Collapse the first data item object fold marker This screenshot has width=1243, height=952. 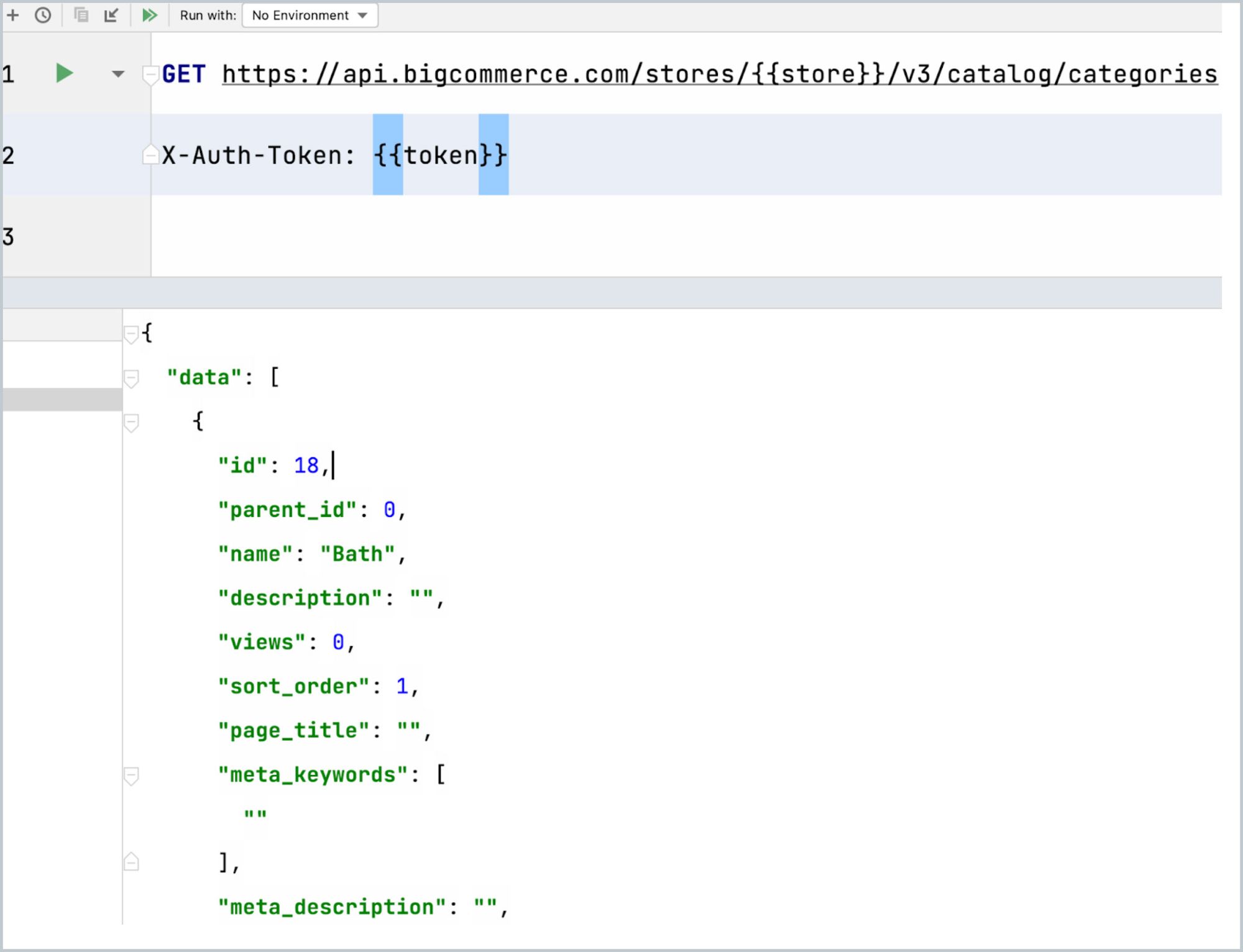131,423
